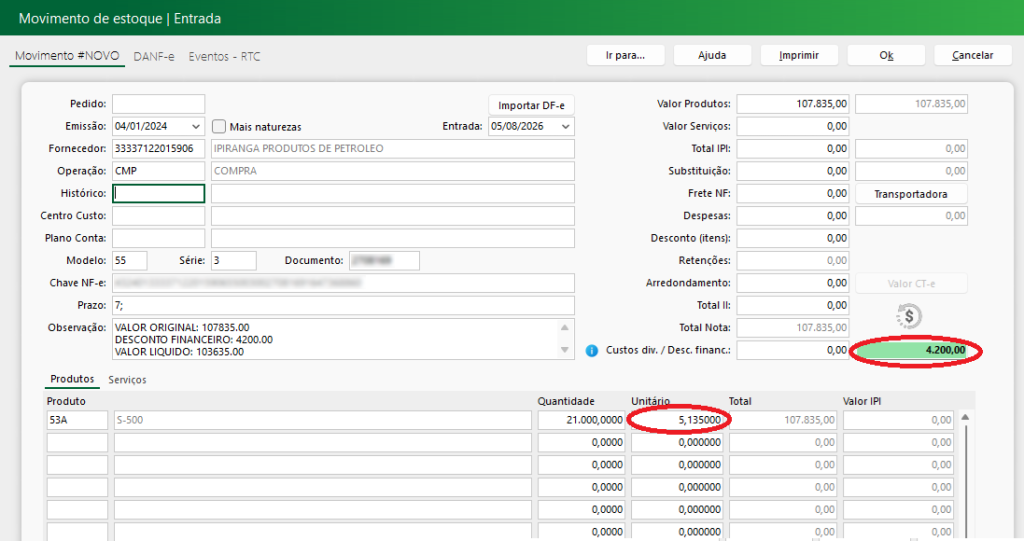Image resolution: width=1024 pixels, height=541 pixels.
Task: Open the Emissão date dropdown
Action: click(x=195, y=126)
